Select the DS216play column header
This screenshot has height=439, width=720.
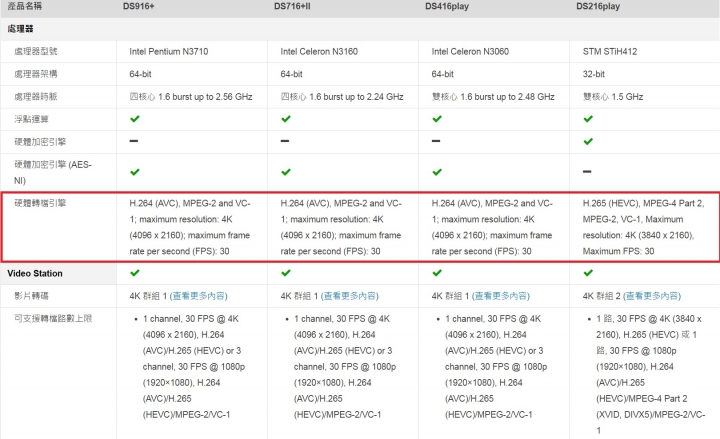click(x=598, y=6)
